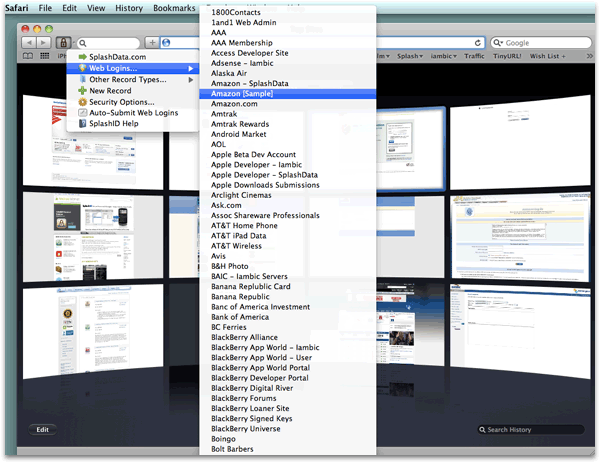Image resolution: width=600 pixels, height=463 pixels.
Task: Choose B&H Photo login
Action: coord(287,266)
